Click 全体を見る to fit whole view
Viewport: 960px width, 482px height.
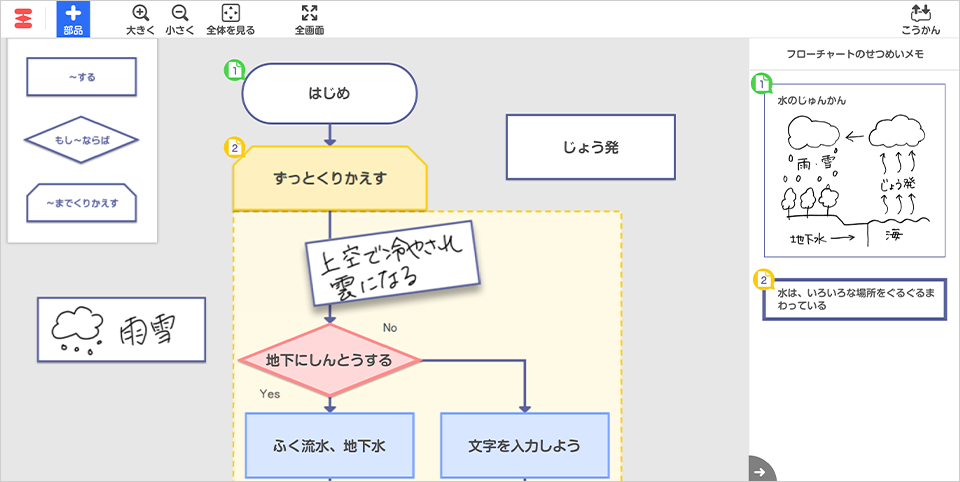tap(230, 18)
